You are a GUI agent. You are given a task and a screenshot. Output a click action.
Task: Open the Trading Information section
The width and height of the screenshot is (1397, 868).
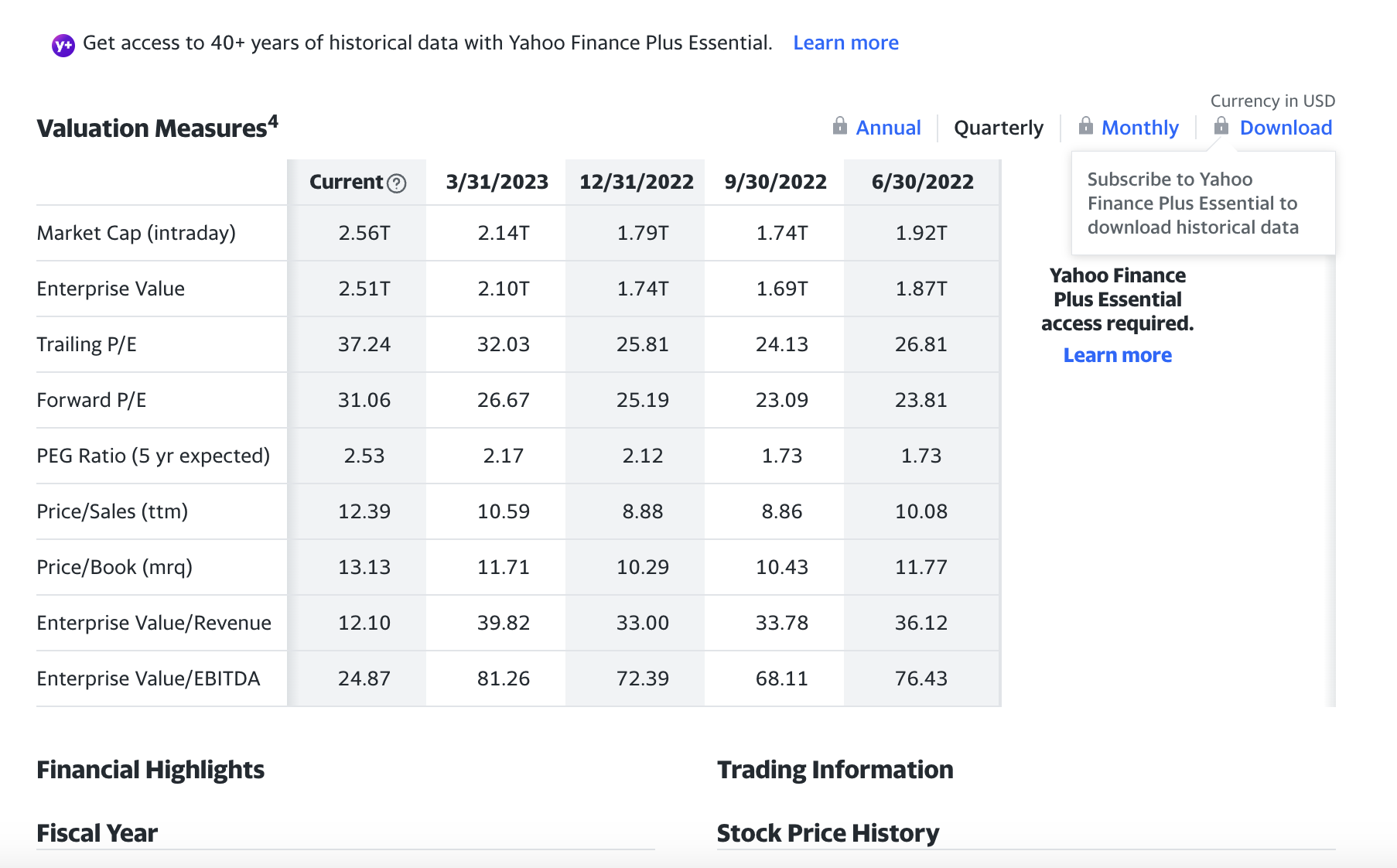[x=835, y=770]
